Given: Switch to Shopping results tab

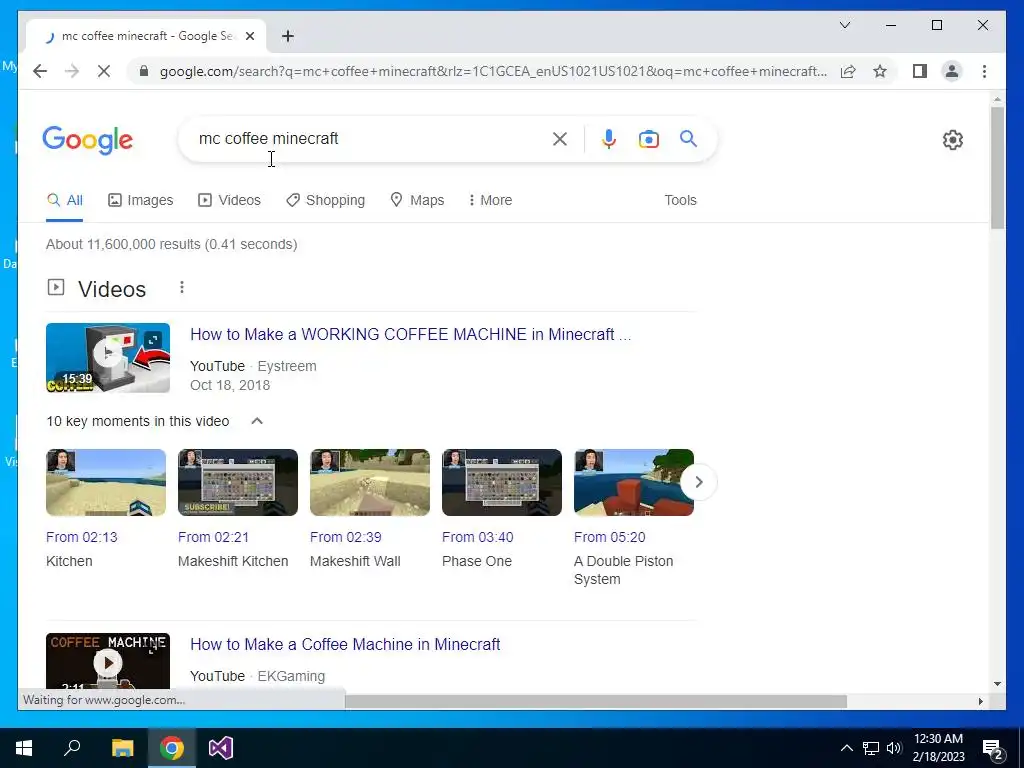Looking at the screenshot, I should click(325, 200).
